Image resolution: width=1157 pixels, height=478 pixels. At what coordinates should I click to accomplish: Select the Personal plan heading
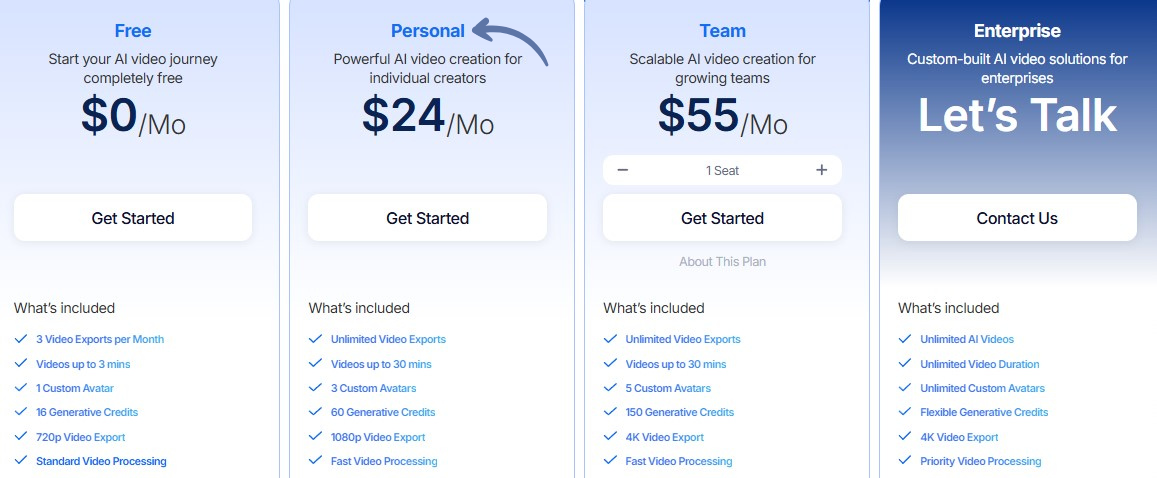coord(427,31)
